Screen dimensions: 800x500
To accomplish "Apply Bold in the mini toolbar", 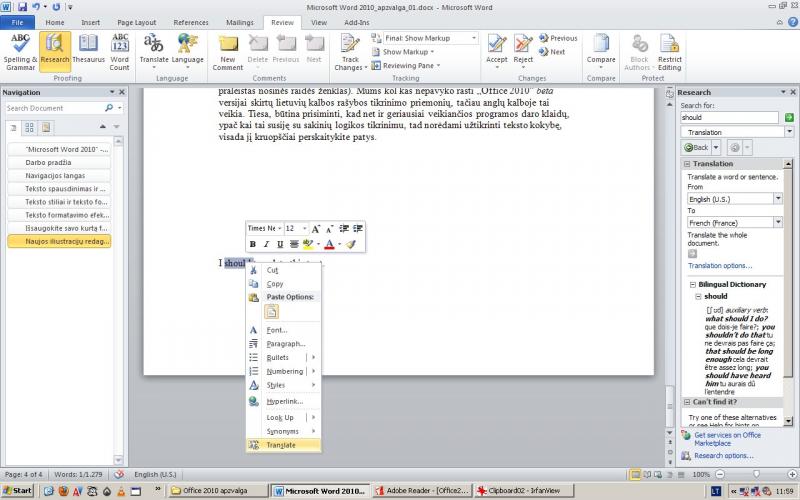I will (253, 244).
